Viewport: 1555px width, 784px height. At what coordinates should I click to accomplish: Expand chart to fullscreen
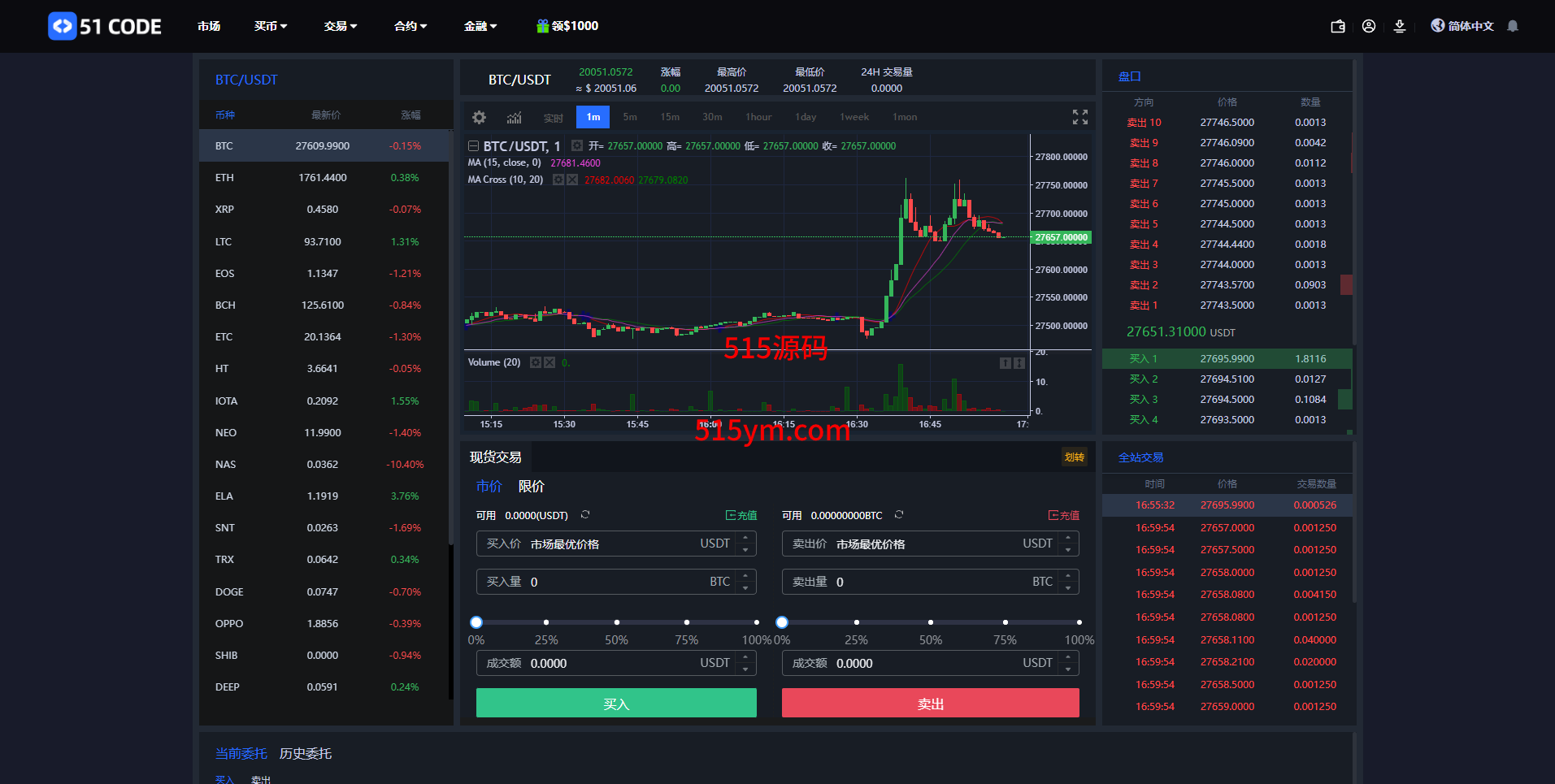[1079, 118]
